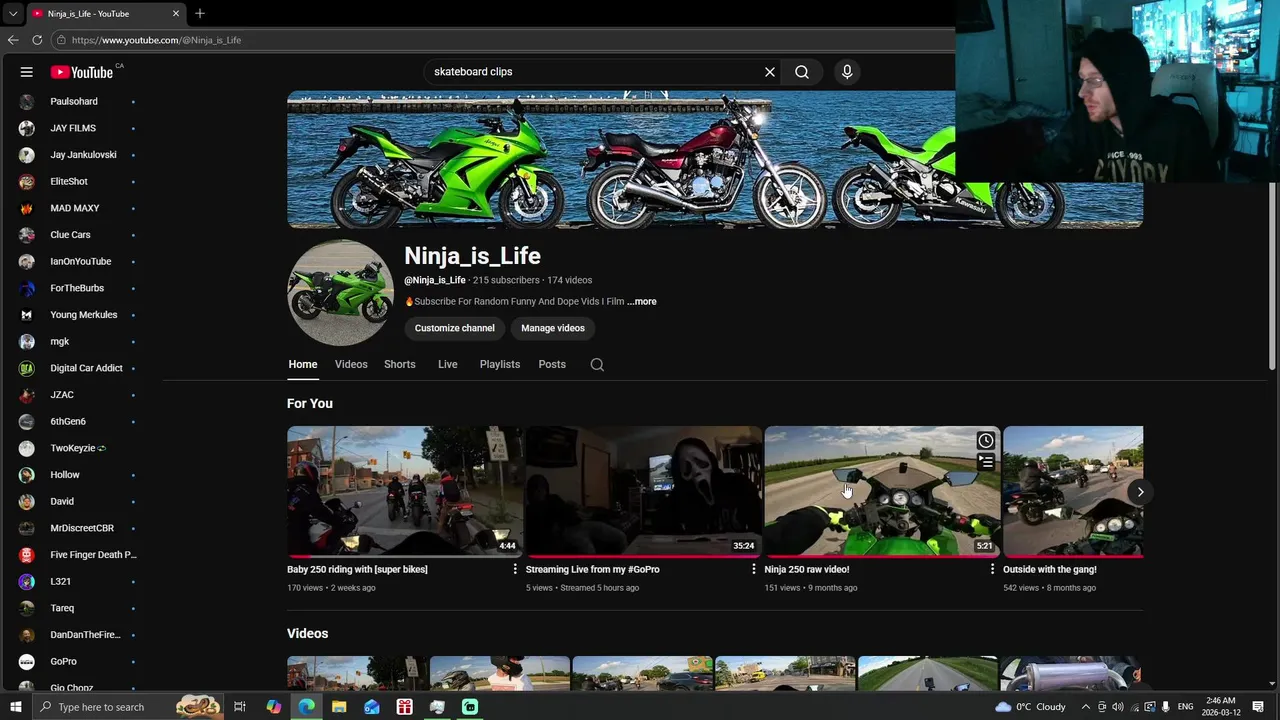Search within the channel using the magnifier
The height and width of the screenshot is (720, 1280).
597,365
